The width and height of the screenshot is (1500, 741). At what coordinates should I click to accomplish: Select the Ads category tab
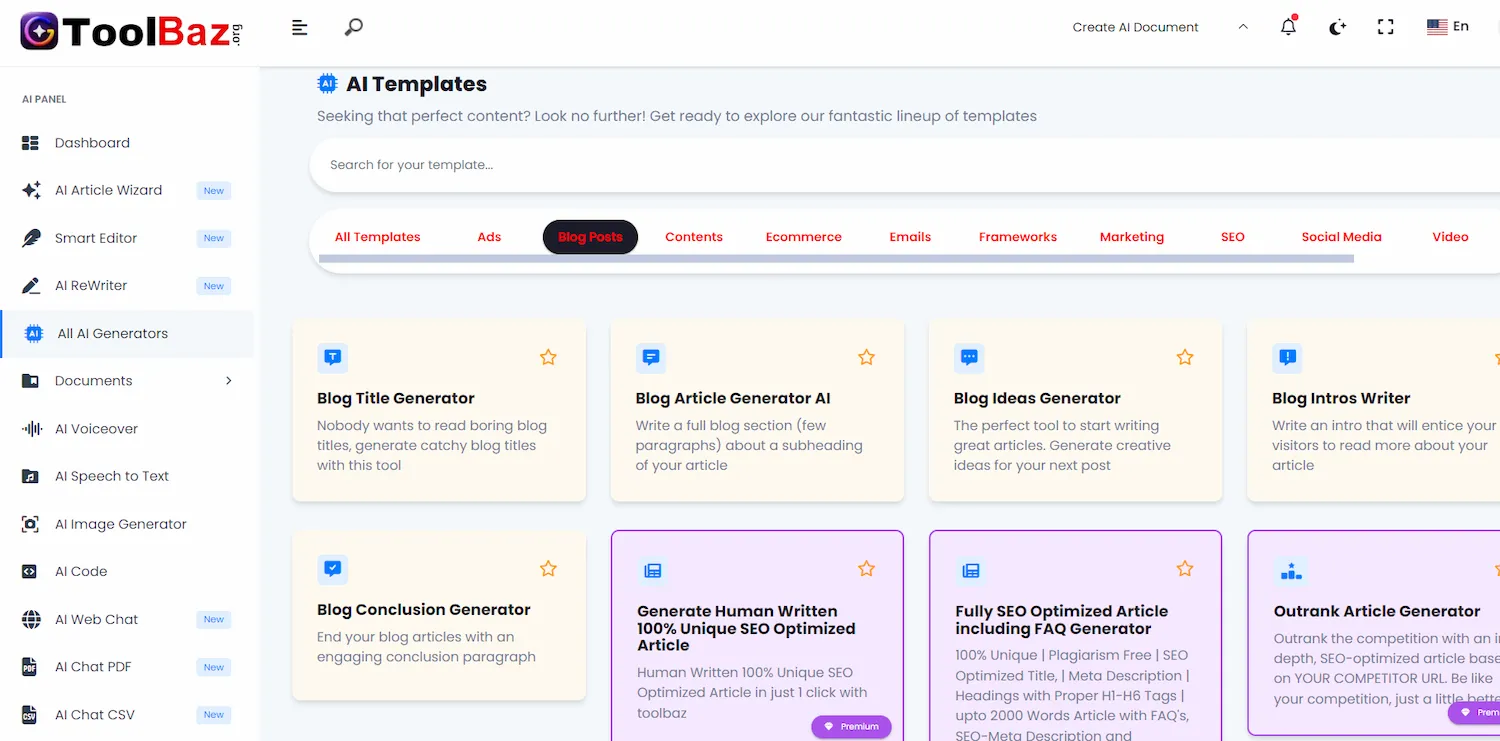[489, 237]
